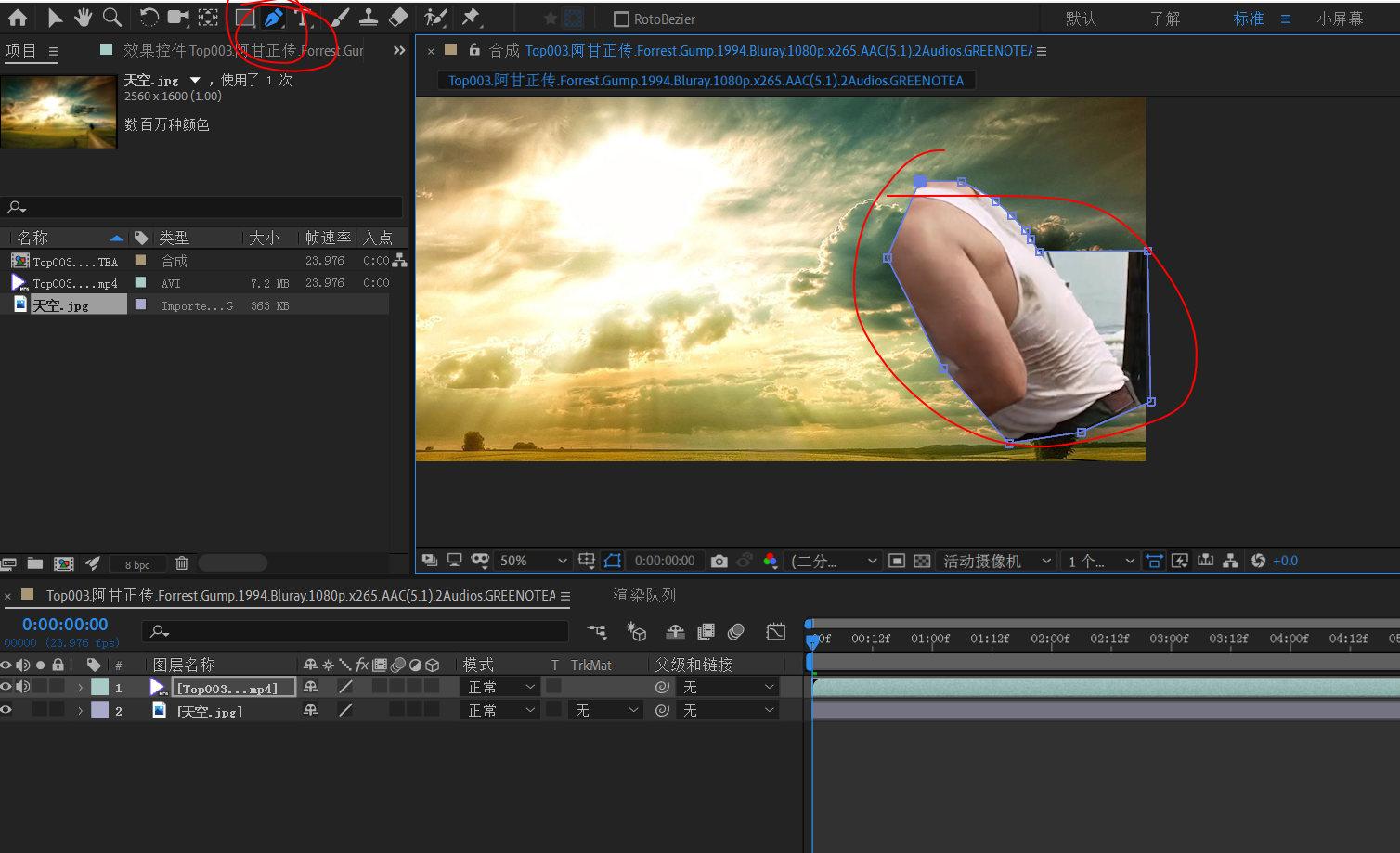
Task: Select the Eraser tool
Action: pyautogui.click(x=398, y=18)
